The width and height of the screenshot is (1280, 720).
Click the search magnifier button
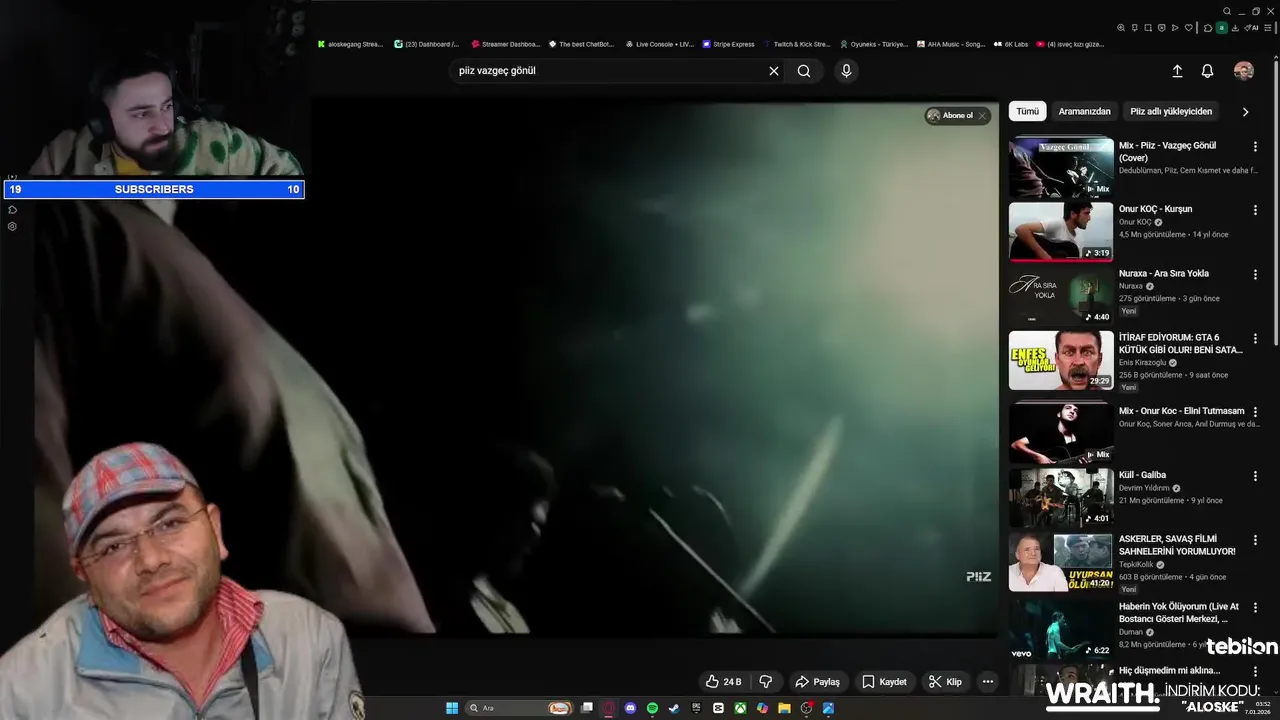pyautogui.click(x=804, y=71)
